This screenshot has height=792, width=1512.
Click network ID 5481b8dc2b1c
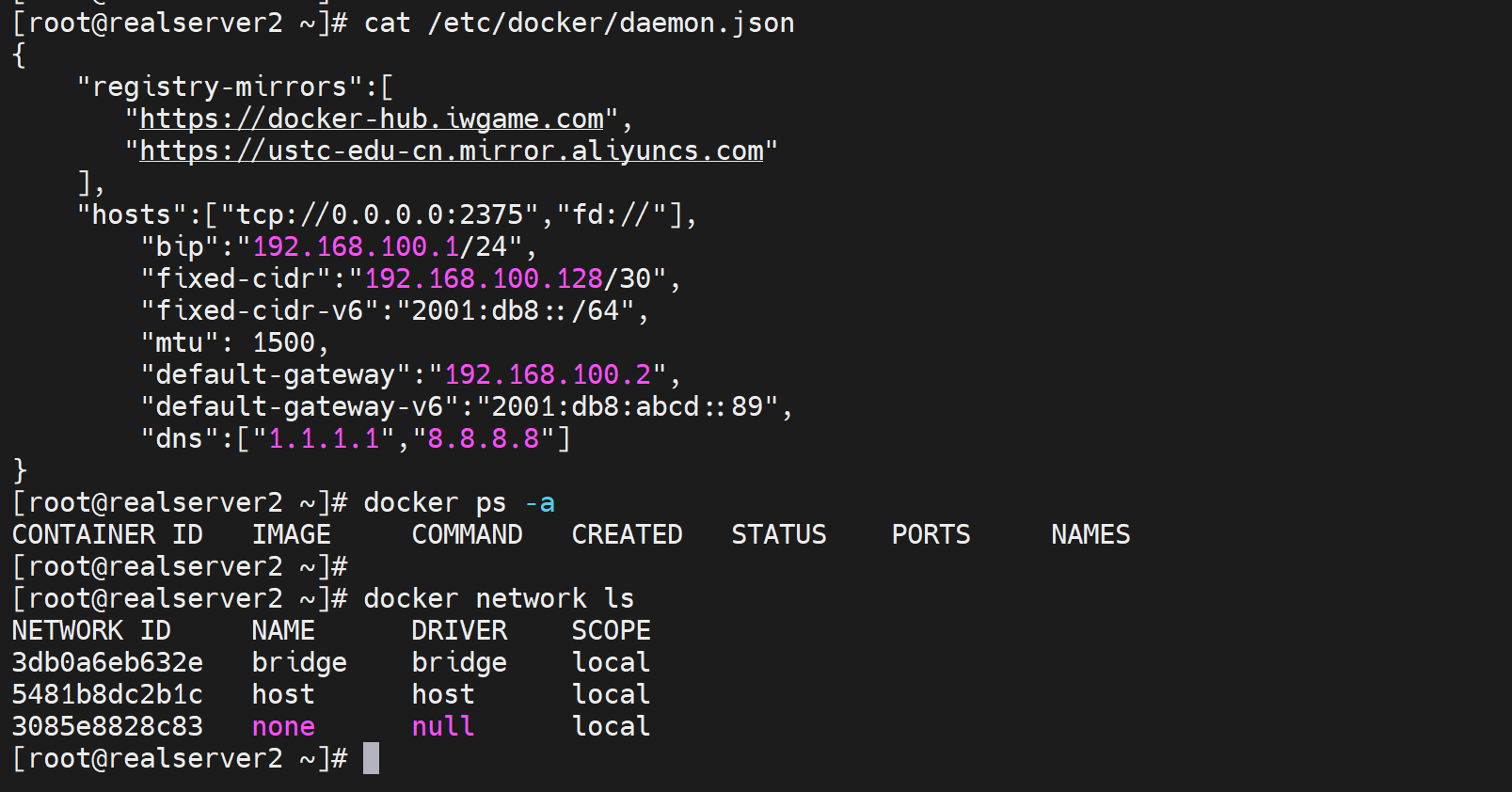[107, 695]
